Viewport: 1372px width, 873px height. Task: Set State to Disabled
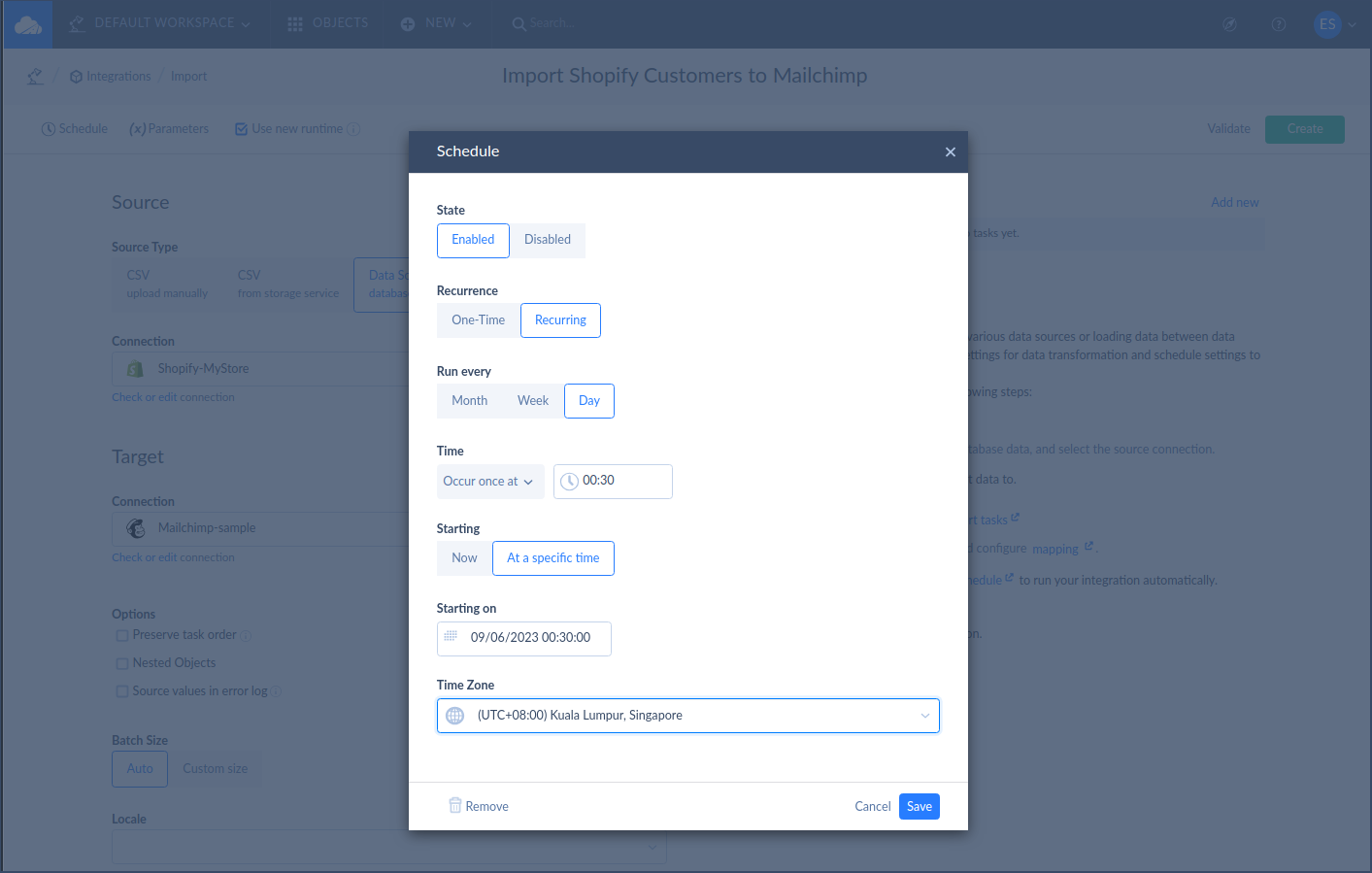point(548,240)
